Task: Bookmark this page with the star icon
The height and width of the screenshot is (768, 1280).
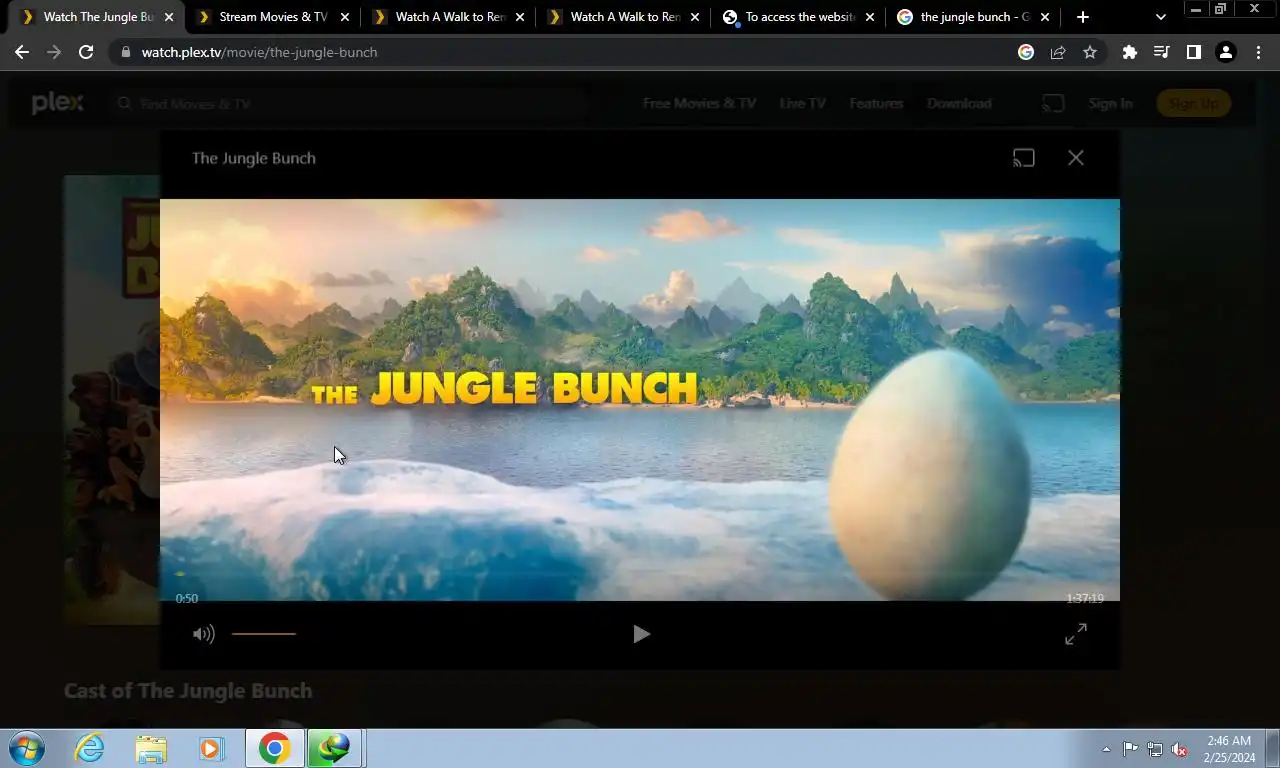Action: click(1090, 52)
